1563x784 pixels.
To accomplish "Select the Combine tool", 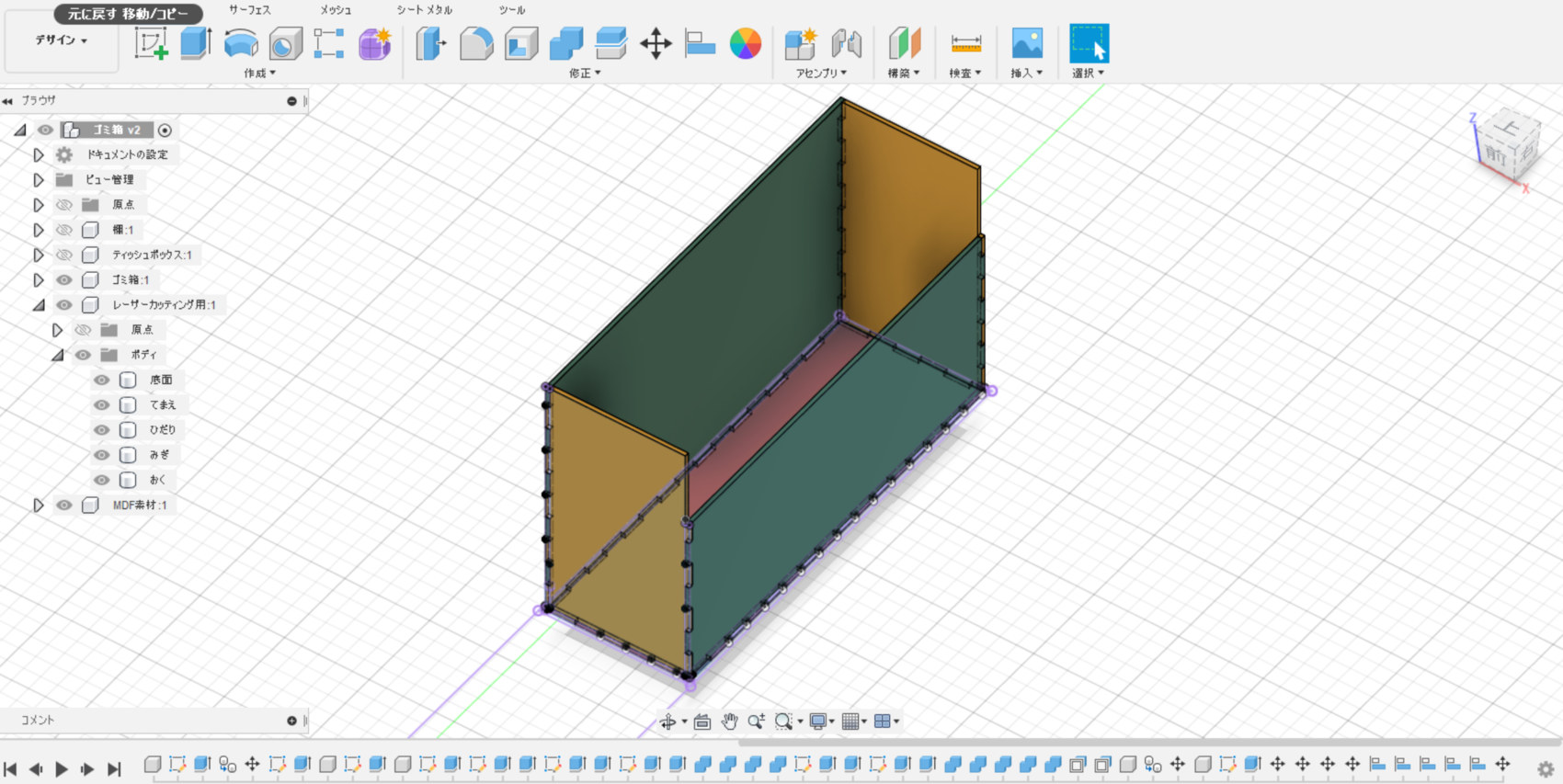I will click(566, 43).
